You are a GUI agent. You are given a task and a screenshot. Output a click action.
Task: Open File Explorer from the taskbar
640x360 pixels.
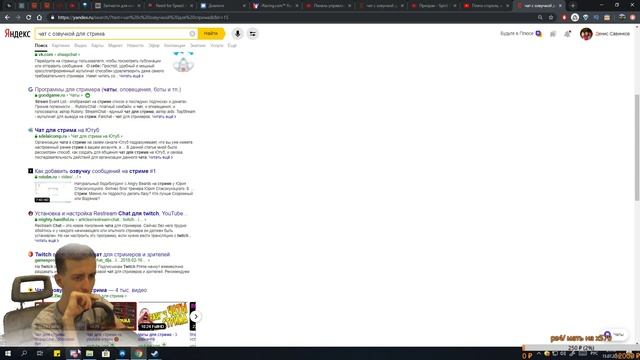tap(89, 353)
